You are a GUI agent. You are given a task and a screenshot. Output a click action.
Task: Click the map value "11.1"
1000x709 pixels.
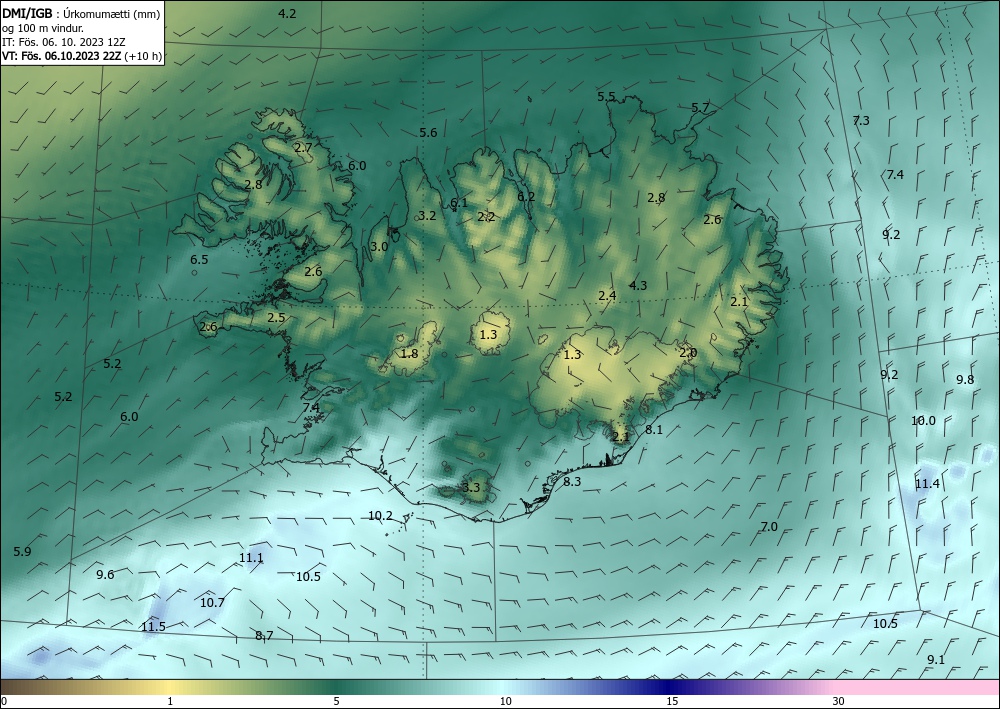pyautogui.click(x=251, y=558)
